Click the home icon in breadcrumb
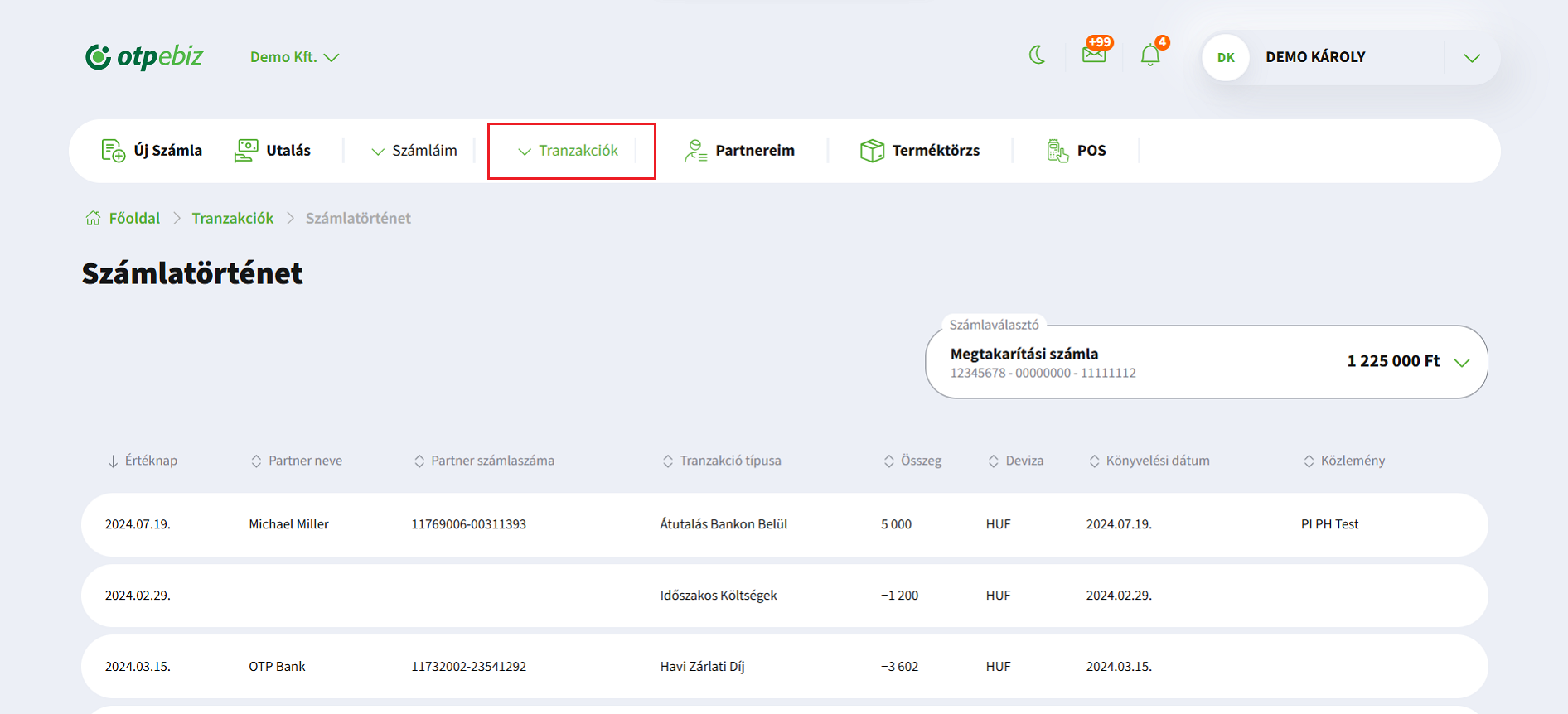Image resolution: width=1568 pixels, height=714 pixels. click(93, 218)
